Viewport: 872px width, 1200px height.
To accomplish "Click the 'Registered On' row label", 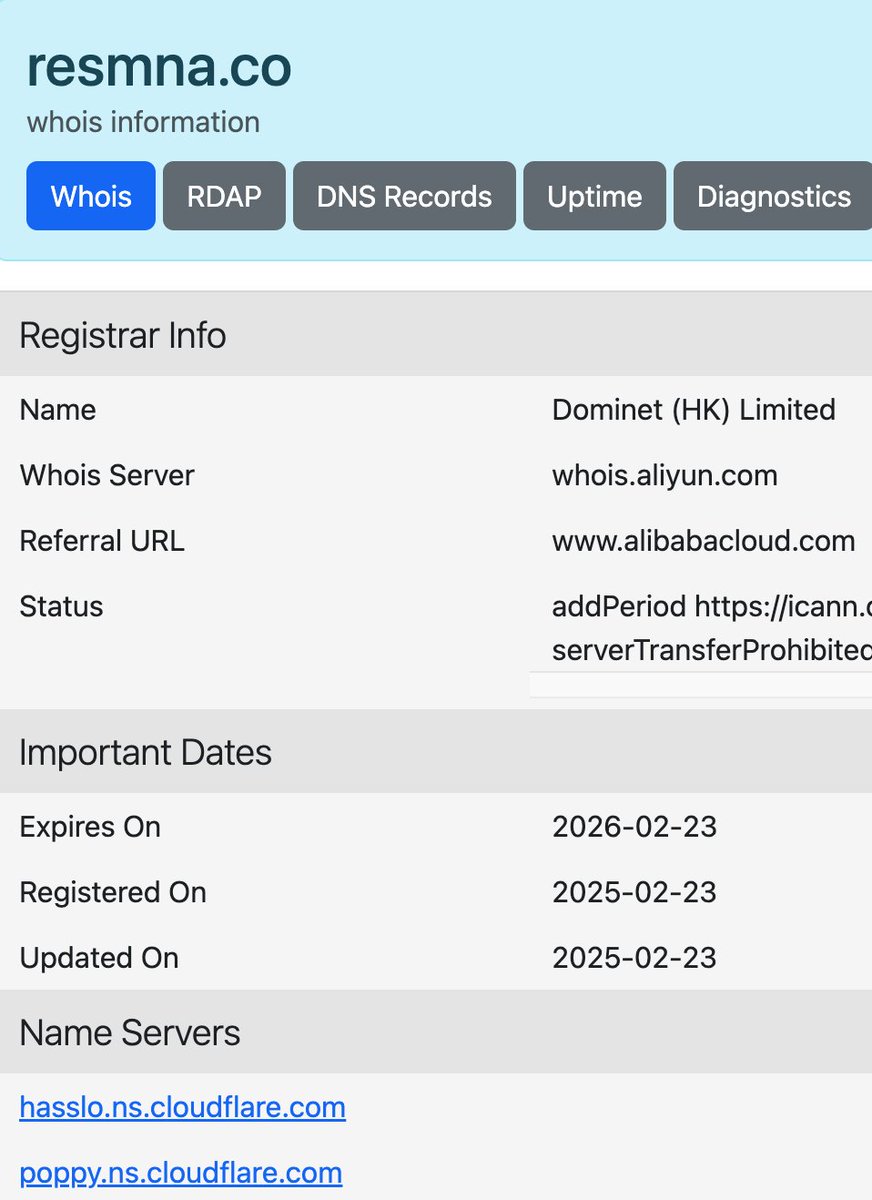I will (113, 892).
